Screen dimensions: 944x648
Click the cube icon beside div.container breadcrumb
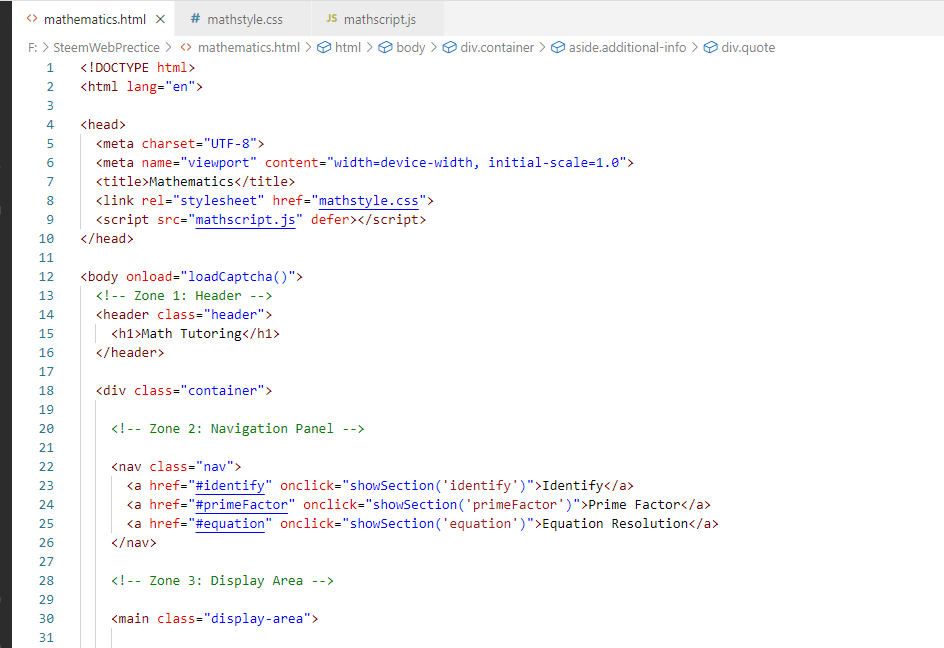[x=450, y=47]
